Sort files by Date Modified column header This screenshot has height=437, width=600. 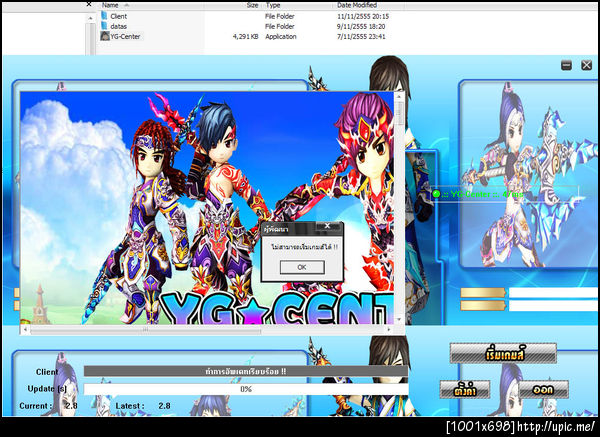(x=357, y=5)
